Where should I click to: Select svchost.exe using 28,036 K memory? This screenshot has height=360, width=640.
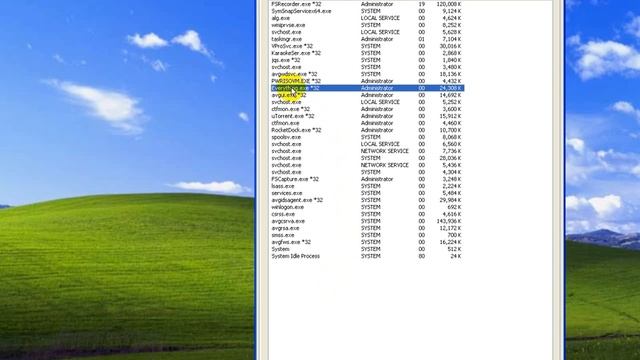pos(367,158)
